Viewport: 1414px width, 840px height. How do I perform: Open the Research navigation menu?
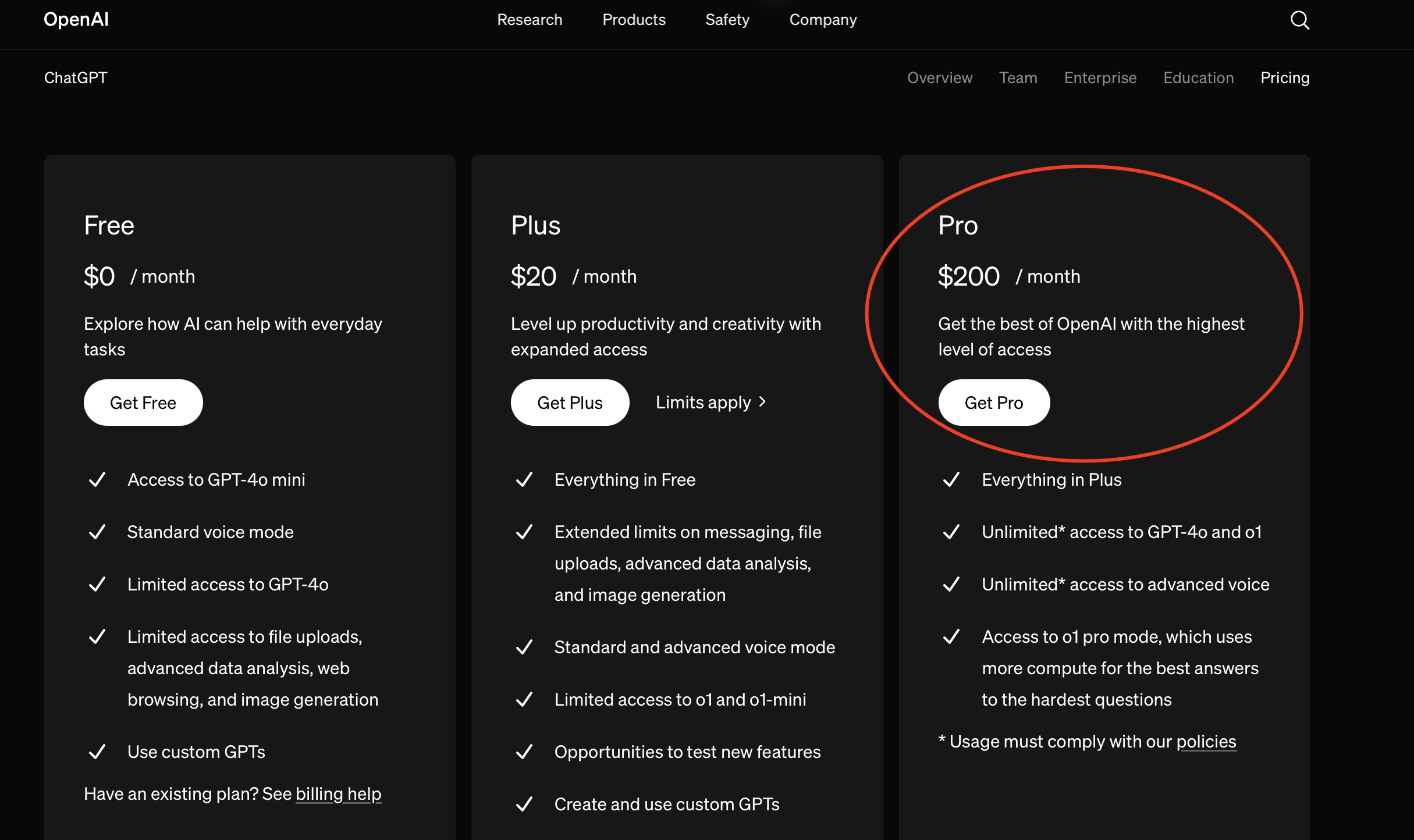(530, 20)
